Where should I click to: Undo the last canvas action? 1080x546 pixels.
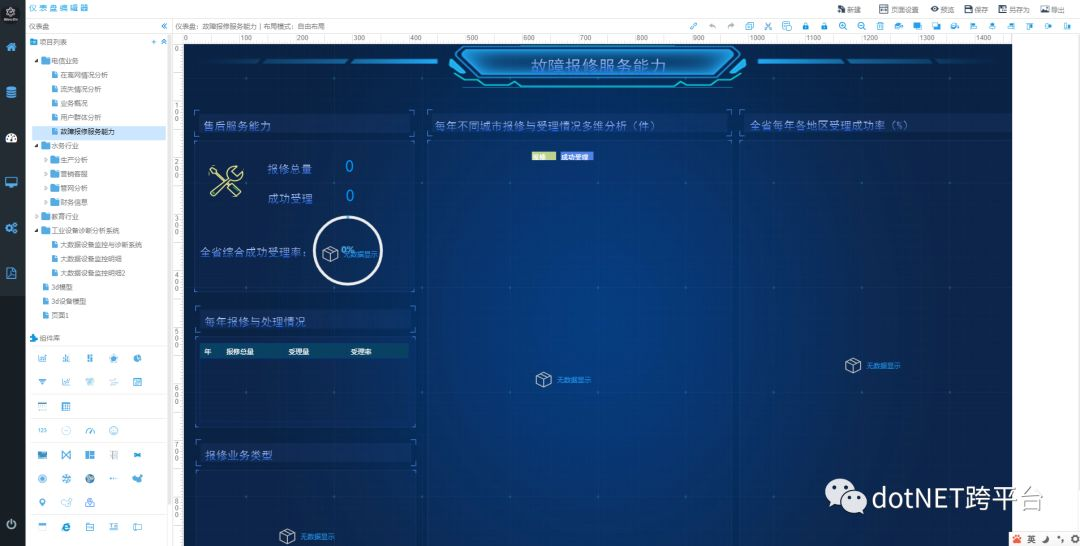coord(712,26)
